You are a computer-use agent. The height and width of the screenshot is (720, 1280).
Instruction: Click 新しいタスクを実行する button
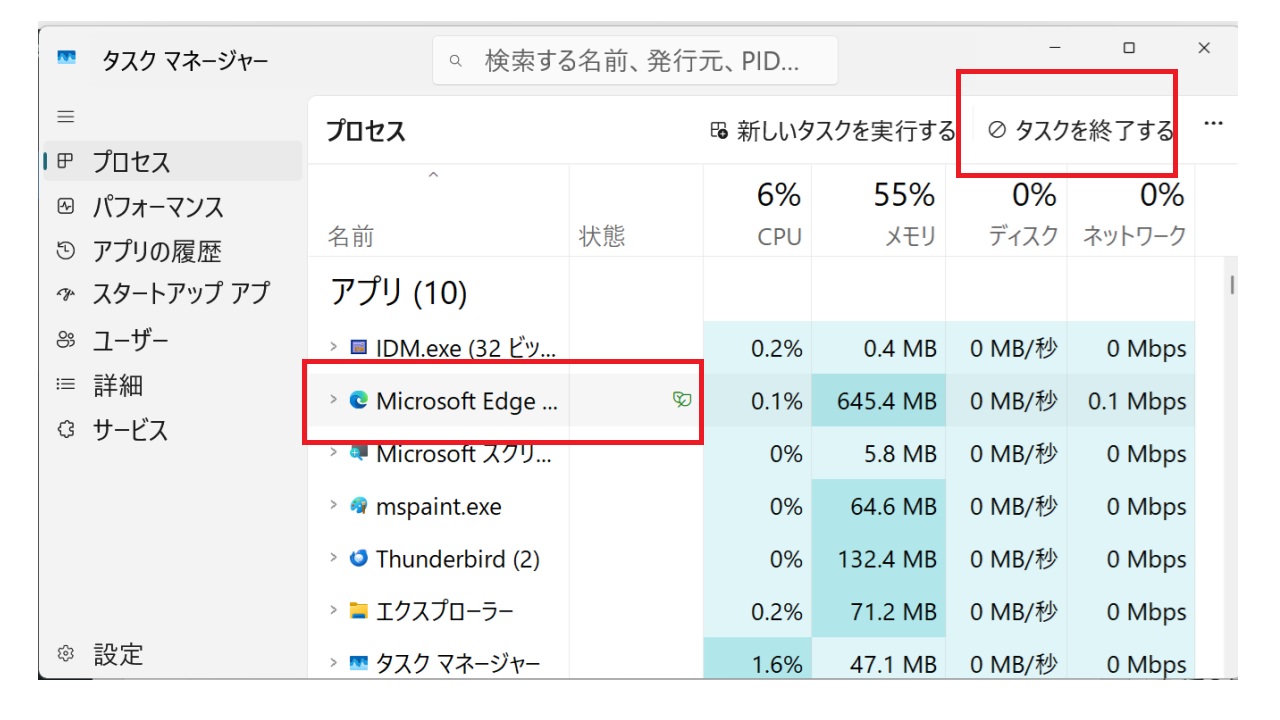tap(832, 131)
